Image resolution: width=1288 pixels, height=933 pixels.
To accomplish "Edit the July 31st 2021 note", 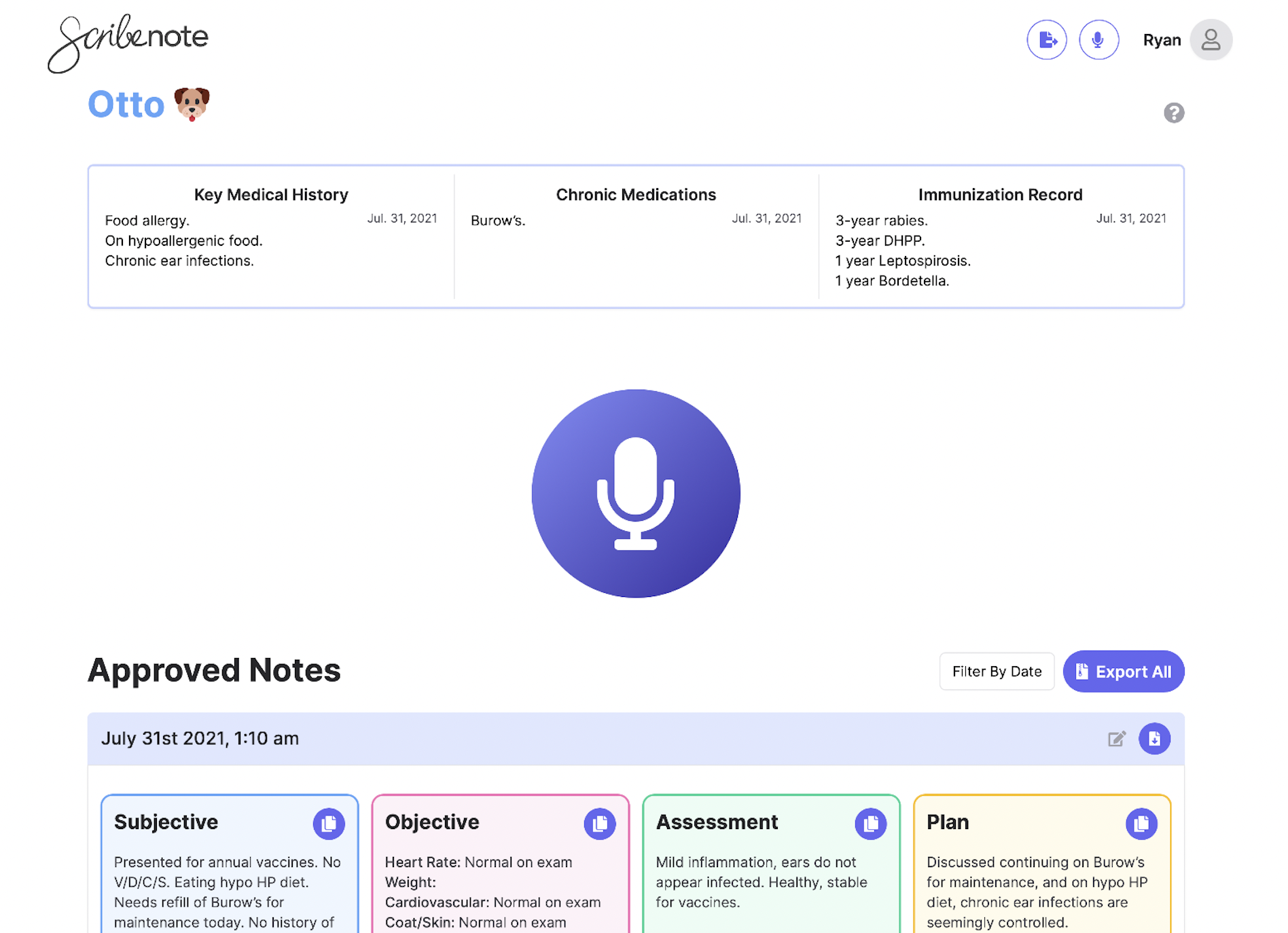I will [x=1116, y=739].
